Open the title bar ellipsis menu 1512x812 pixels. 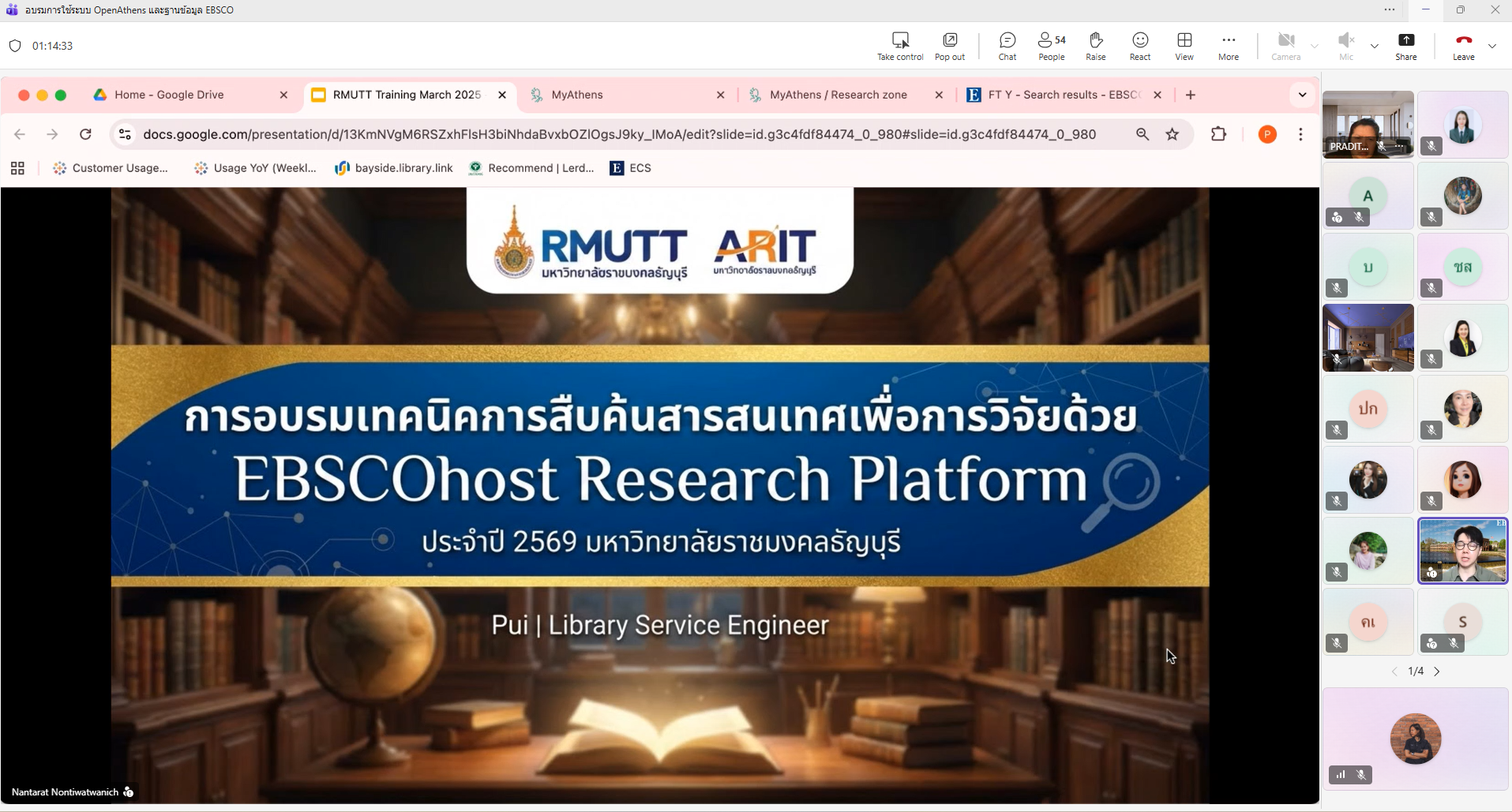pyautogui.click(x=1390, y=9)
